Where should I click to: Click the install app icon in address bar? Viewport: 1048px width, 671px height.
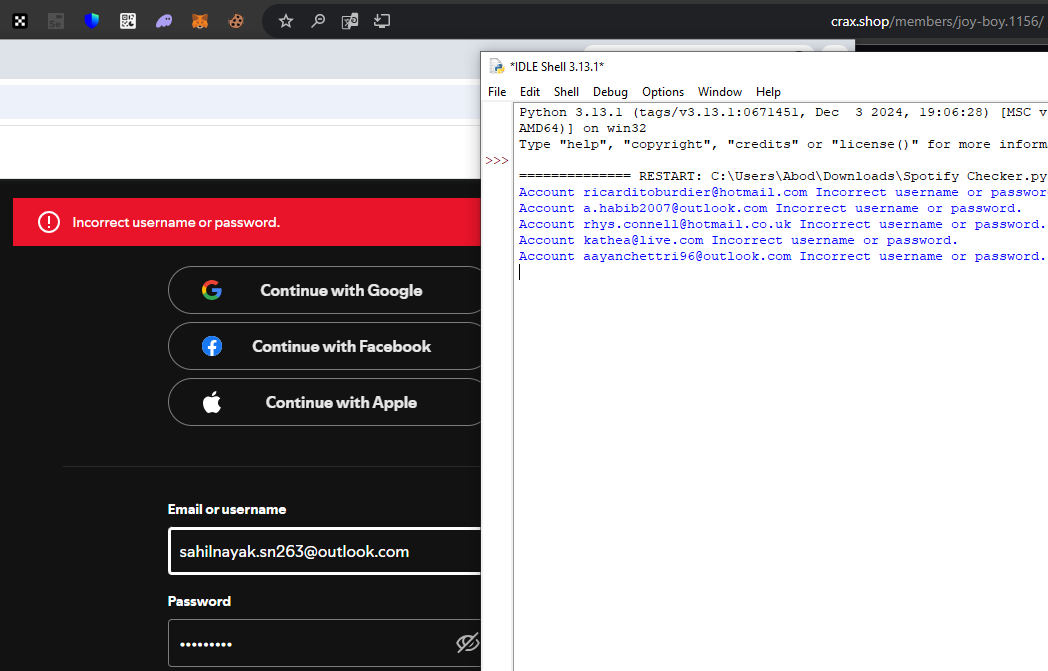tap(382, 20)
